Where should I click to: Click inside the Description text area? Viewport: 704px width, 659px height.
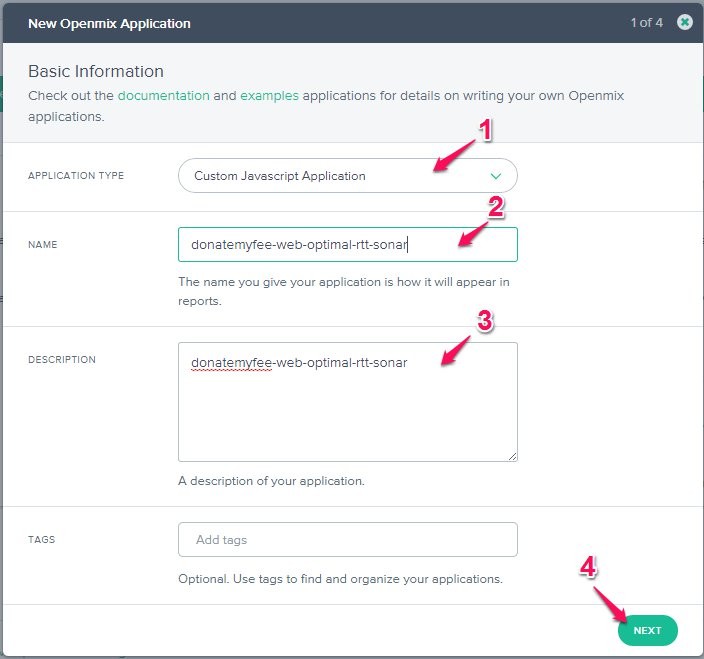(x=347, y=410)
